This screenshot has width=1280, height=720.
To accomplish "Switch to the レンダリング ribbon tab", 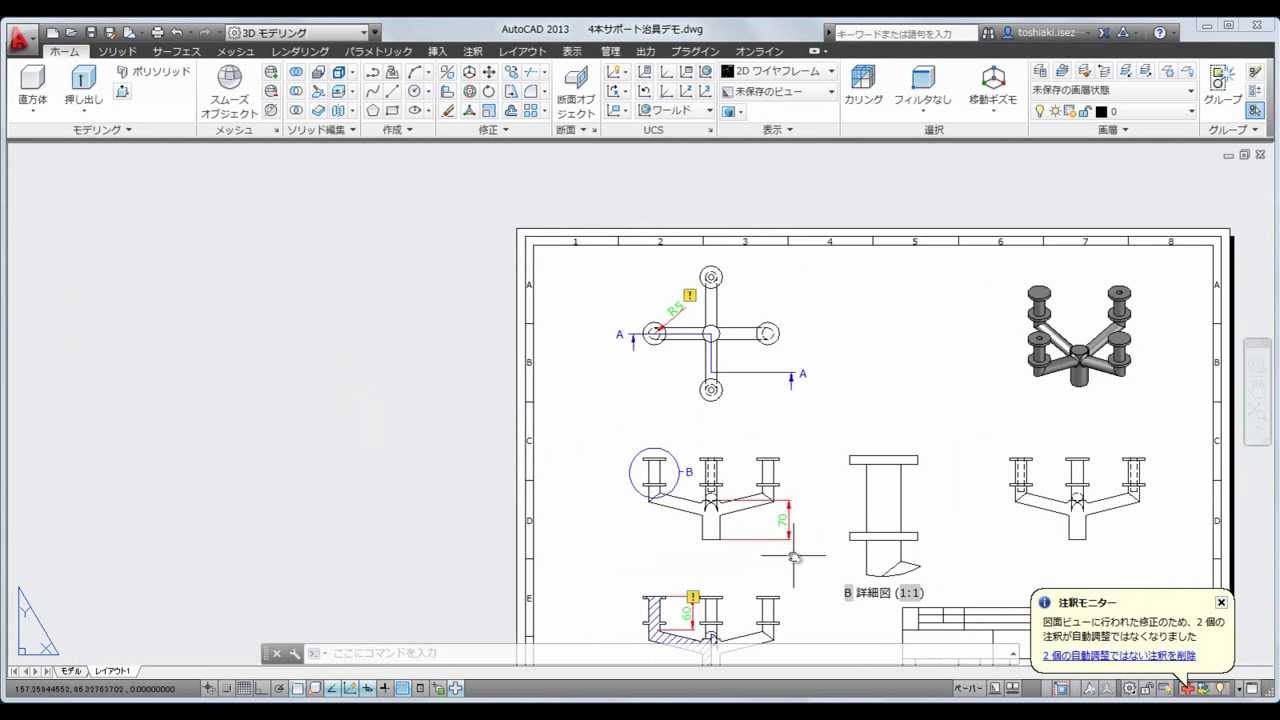I will click(x=300, y=51).
